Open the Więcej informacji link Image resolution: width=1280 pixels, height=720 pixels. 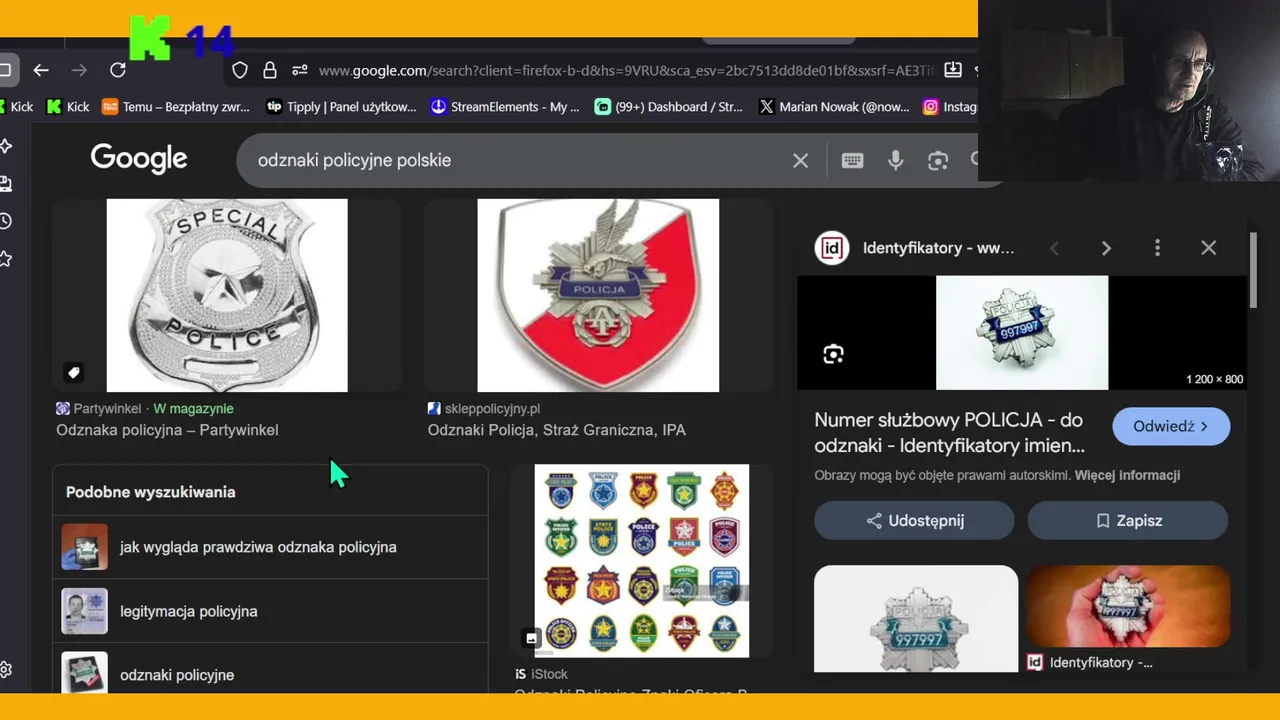(1127, 475)
